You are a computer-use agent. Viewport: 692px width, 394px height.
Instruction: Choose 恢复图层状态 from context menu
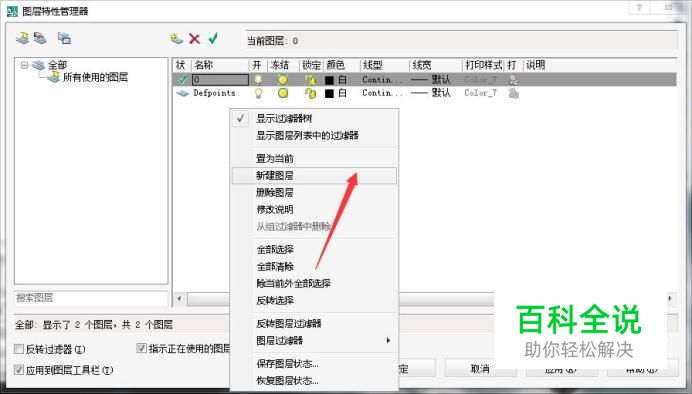coord(314,380)
